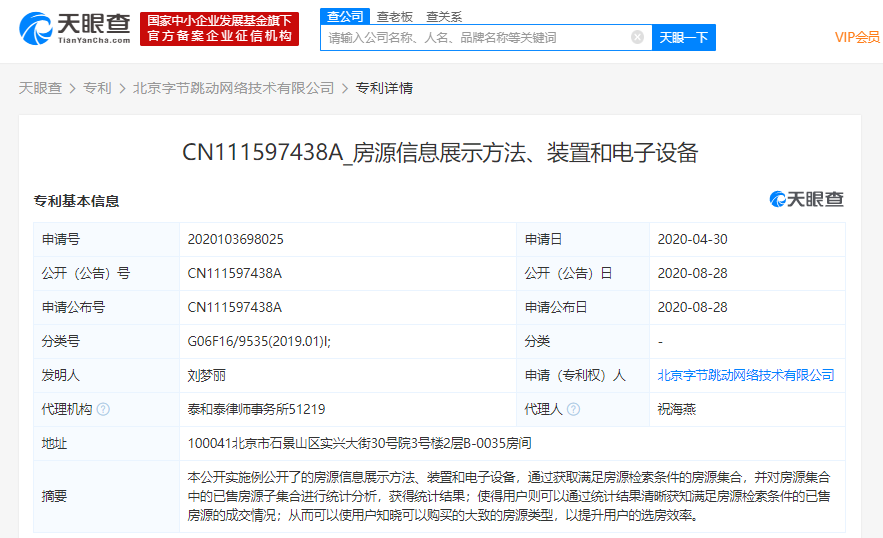Click the patent title CN111597438A heading
This screenshot has width=883, height=538.
coord(440,153)
